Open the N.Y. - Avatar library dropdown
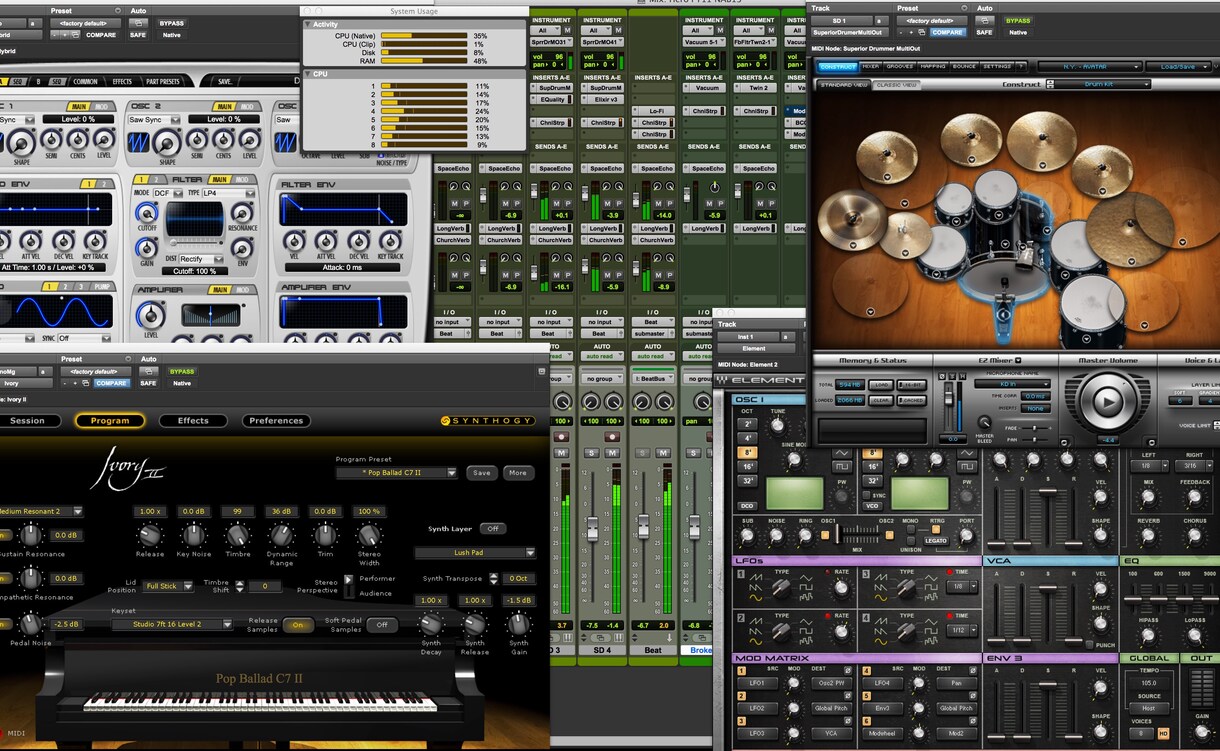Viewport: 1220px width, 751px height. [x=1089, y=67]
